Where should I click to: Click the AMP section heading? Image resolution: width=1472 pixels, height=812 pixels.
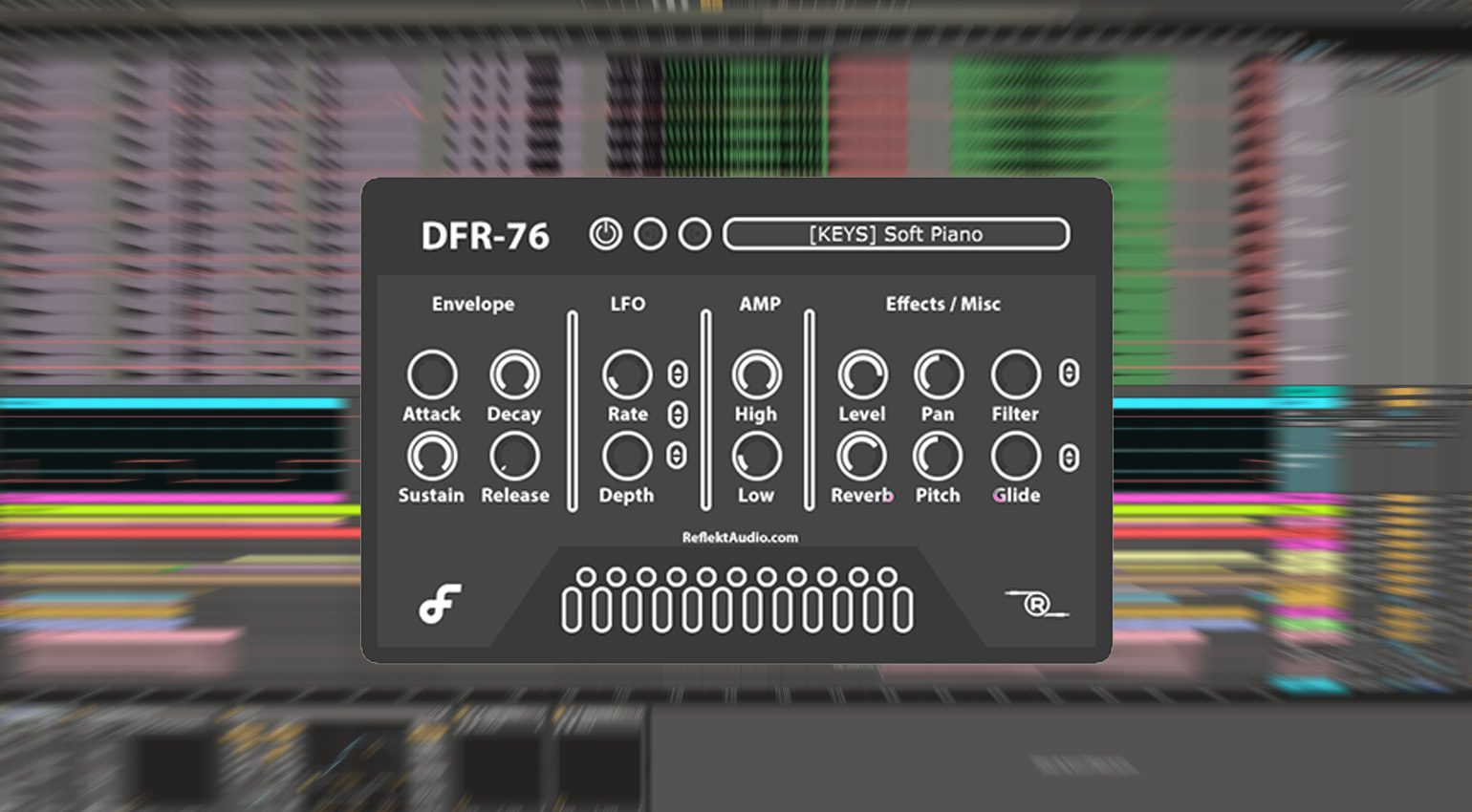pos(760,304)
